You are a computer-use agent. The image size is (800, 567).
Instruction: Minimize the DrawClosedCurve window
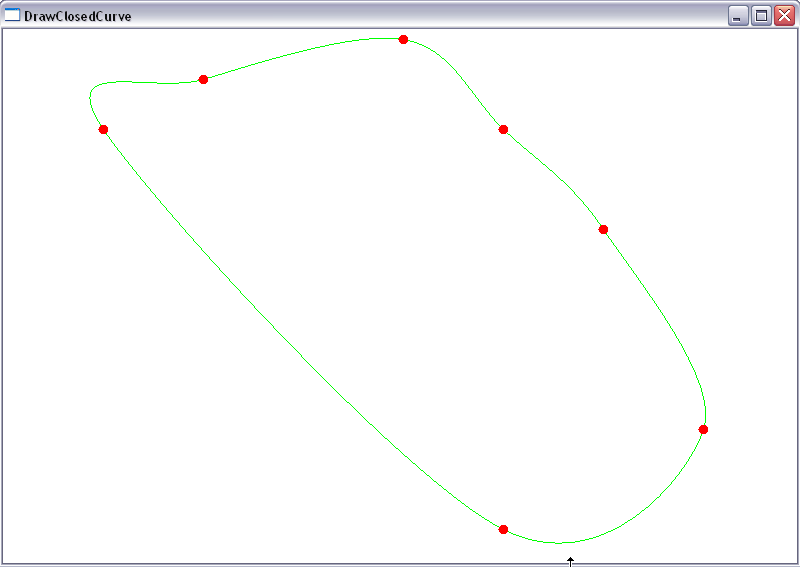pyautogui.click(x=738, y=16)
